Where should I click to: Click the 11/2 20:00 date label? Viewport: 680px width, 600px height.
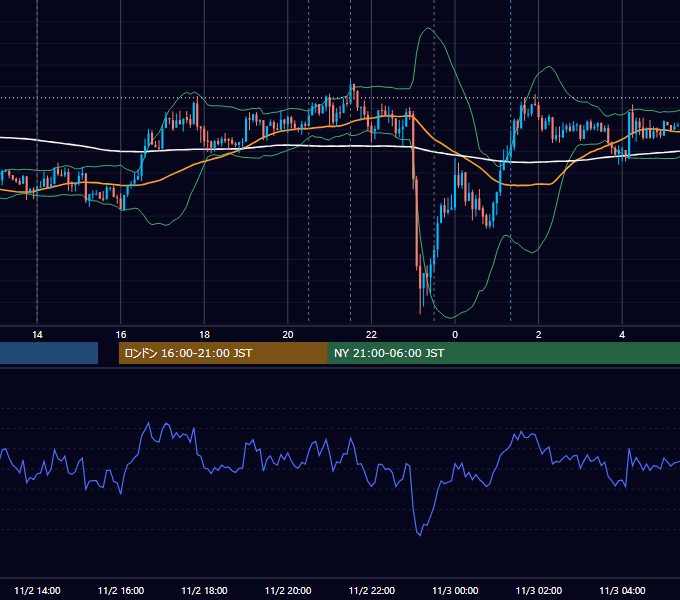coord(288,590)
